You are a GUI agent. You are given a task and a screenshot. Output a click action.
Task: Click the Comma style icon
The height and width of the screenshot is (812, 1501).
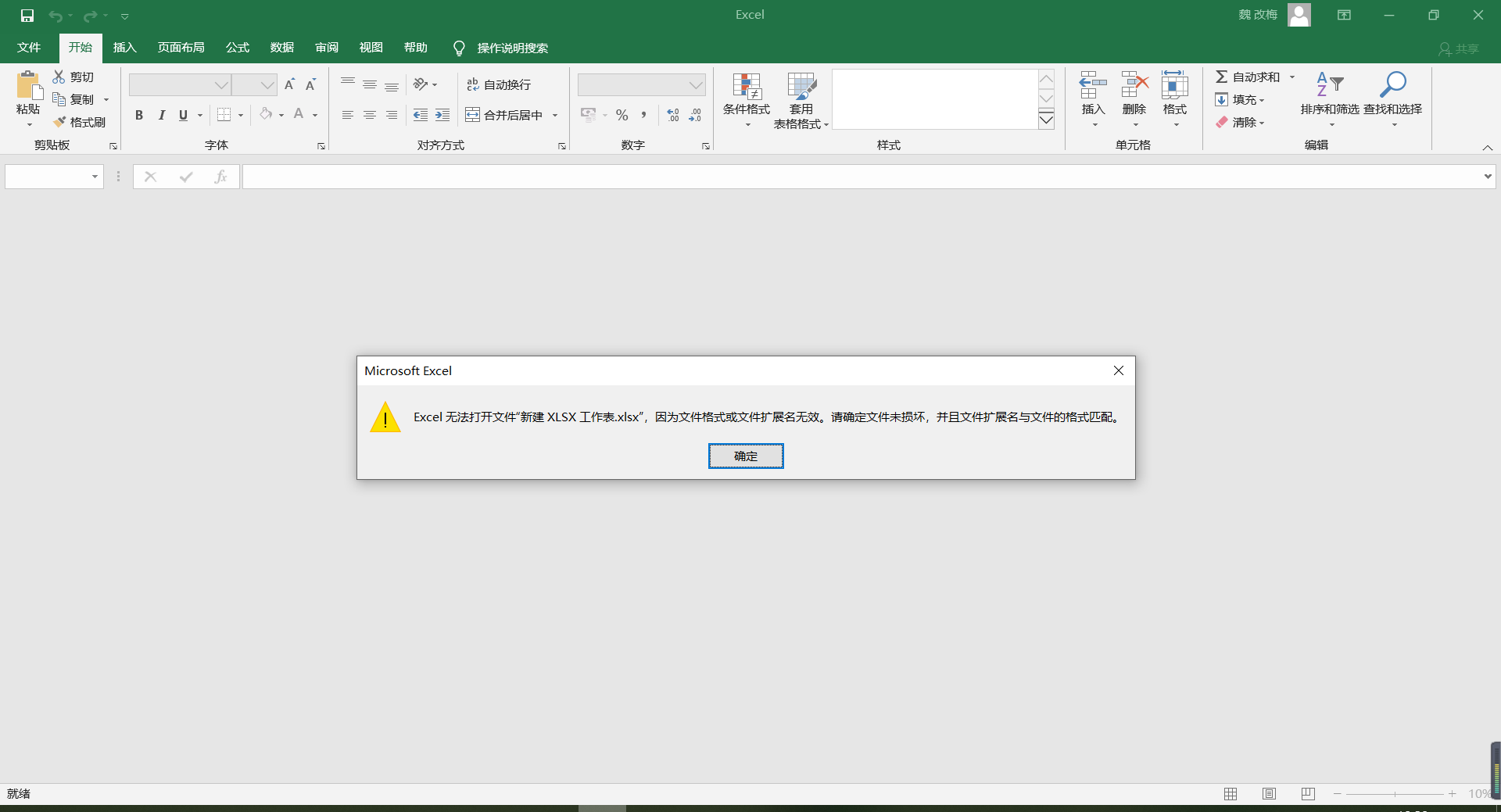click(644, 115)
